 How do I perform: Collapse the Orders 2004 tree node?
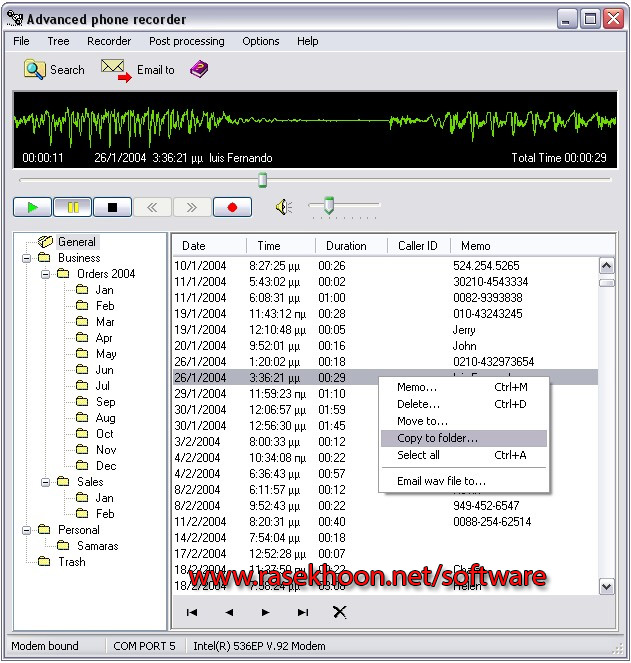coord(45,274)
